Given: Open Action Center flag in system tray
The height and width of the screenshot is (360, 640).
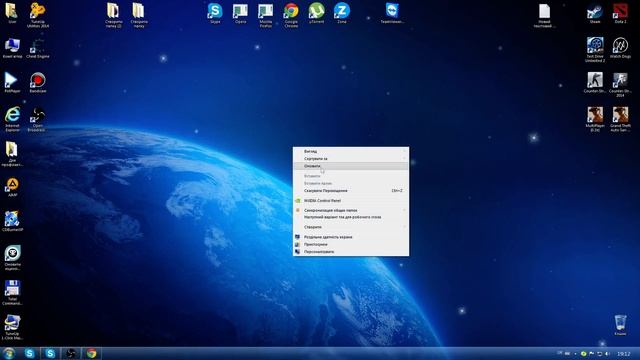Looking at the screenshot, I should (591, 354).
